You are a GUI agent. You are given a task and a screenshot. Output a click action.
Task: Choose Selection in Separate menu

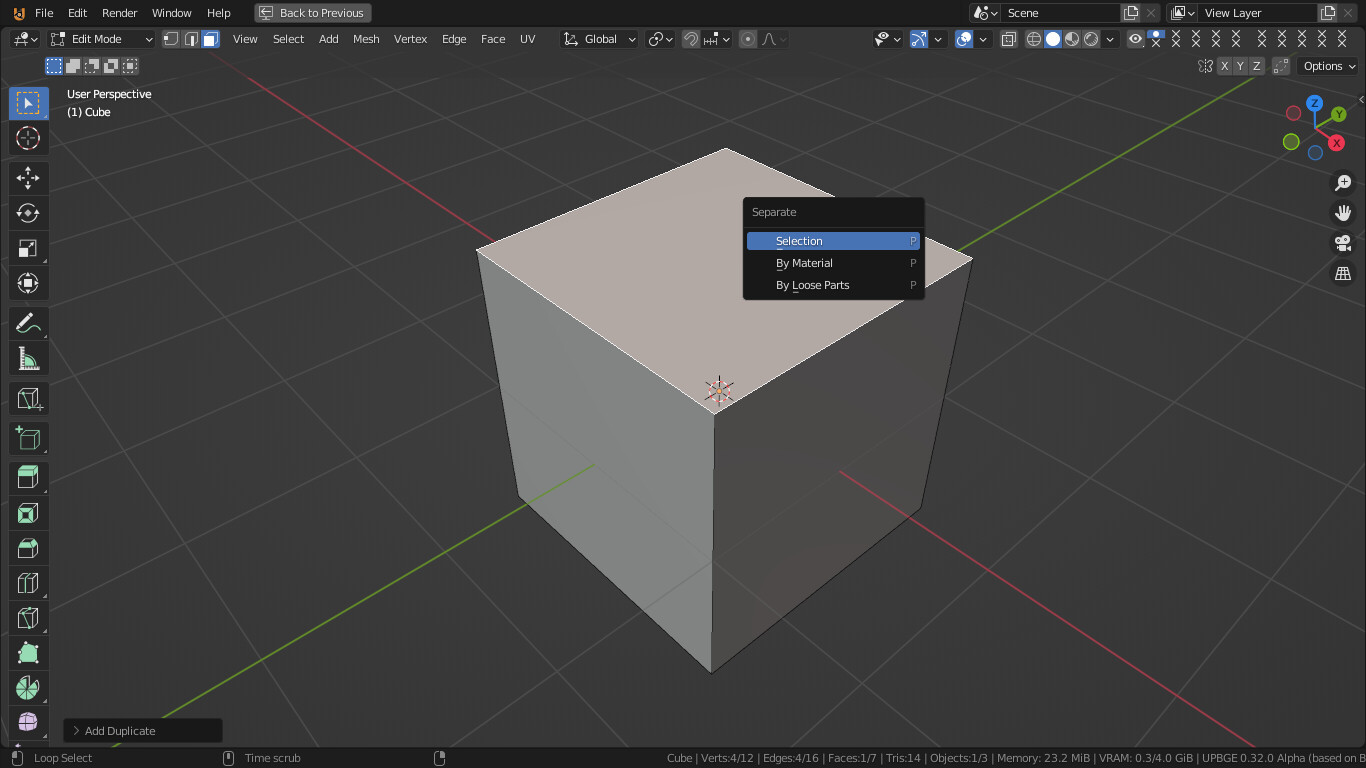click(833, 241)
